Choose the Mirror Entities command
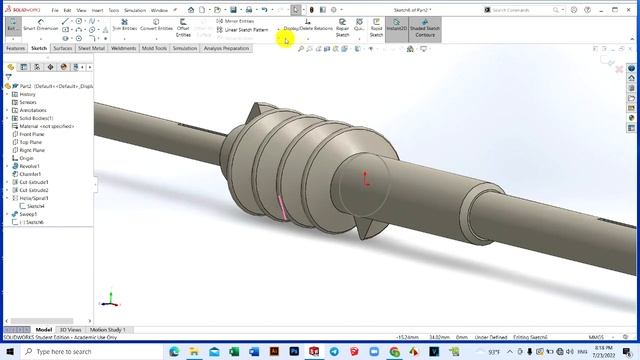 235,21
